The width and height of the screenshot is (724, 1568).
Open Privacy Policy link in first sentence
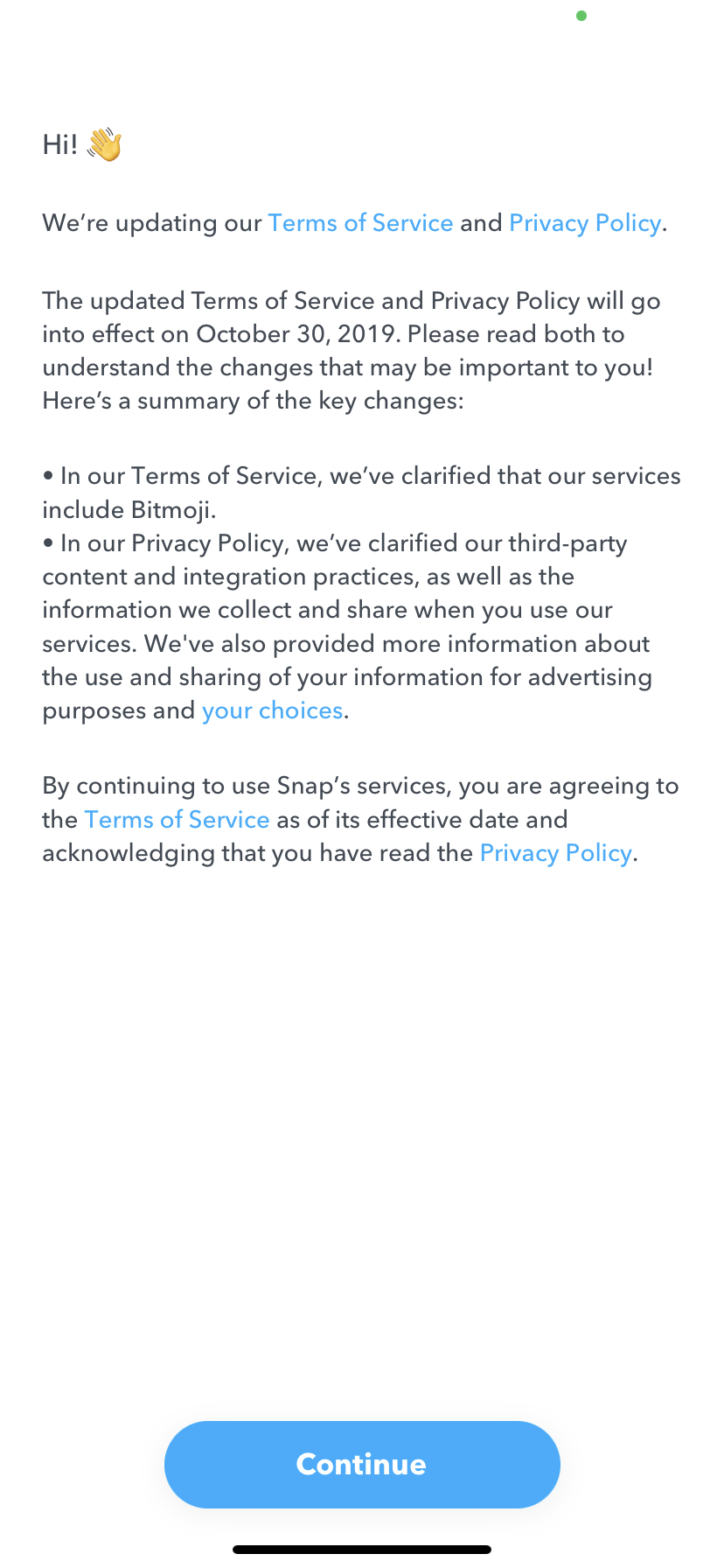click(584, 223)
